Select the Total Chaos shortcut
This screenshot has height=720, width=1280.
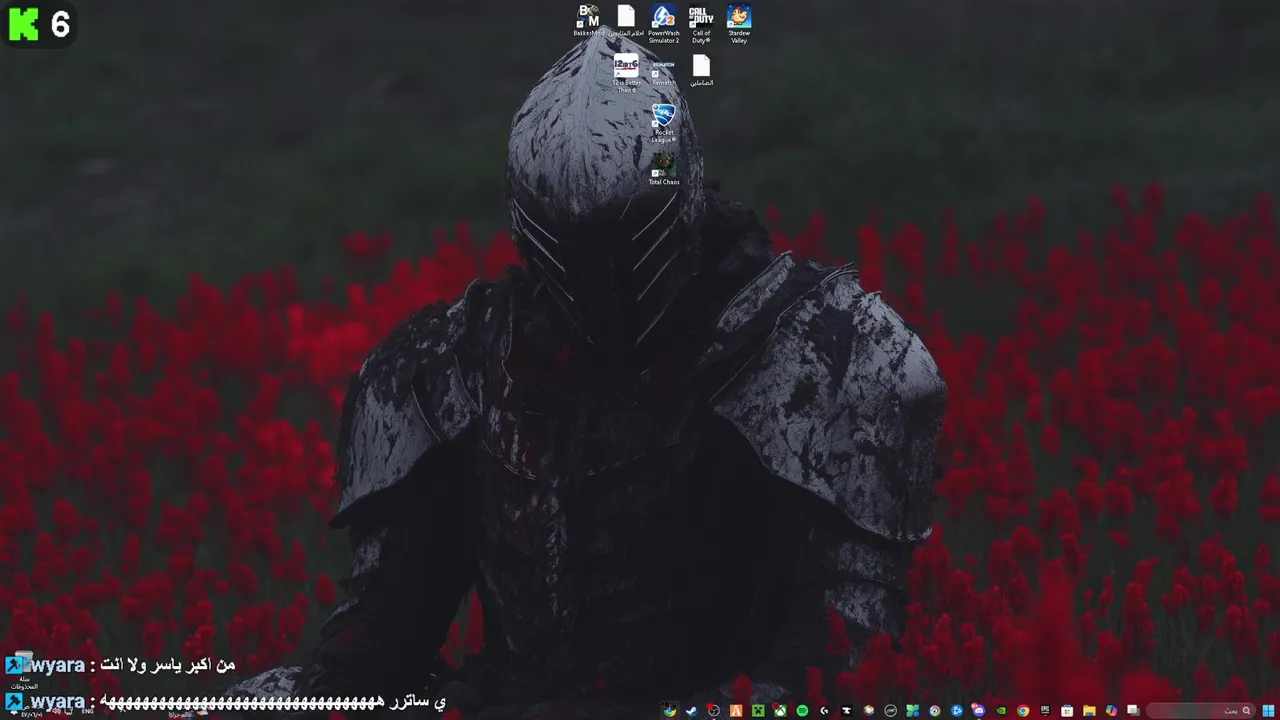tap(663, 168)
